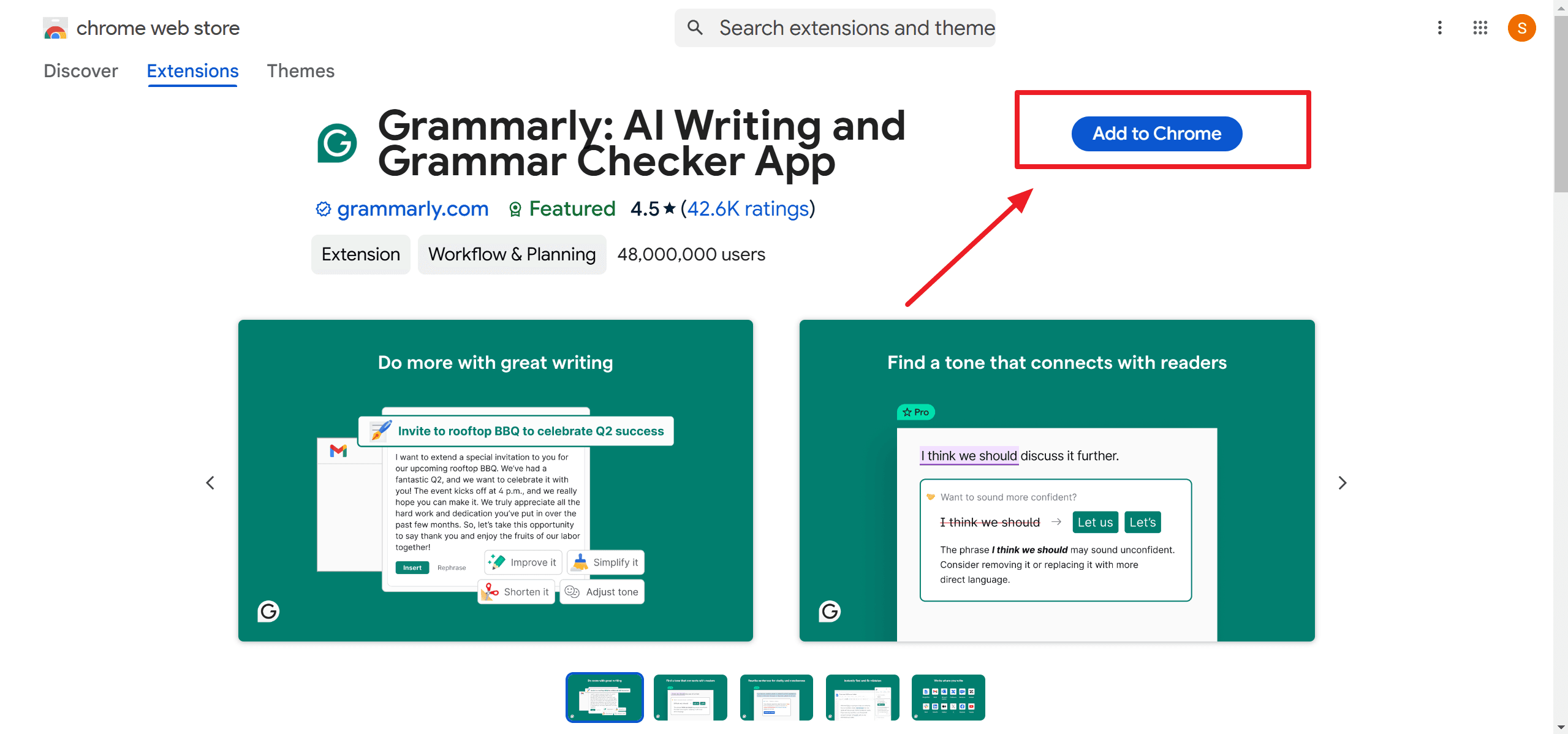Open the three-dot more options menu

coord(1440,28)
